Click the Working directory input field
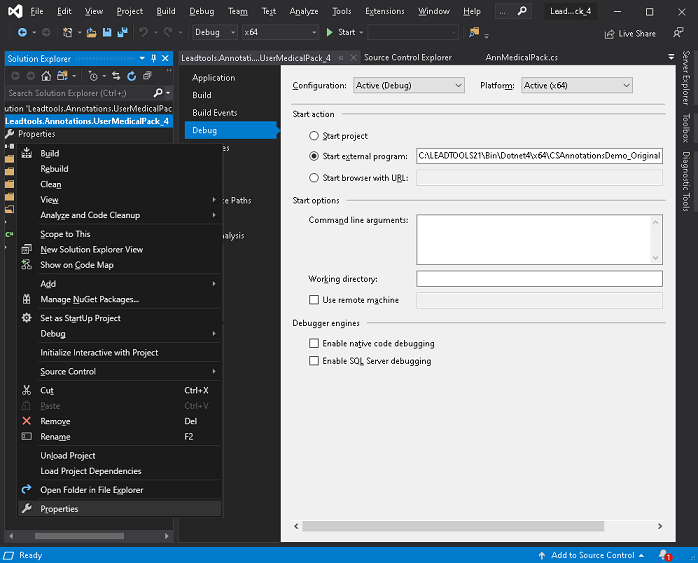Image resolution: width=698 pixels, height=563 pixels. (x=539, y=279)
